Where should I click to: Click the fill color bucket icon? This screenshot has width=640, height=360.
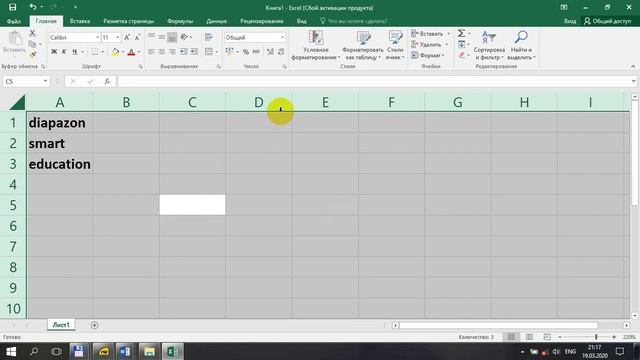point(116,52)
